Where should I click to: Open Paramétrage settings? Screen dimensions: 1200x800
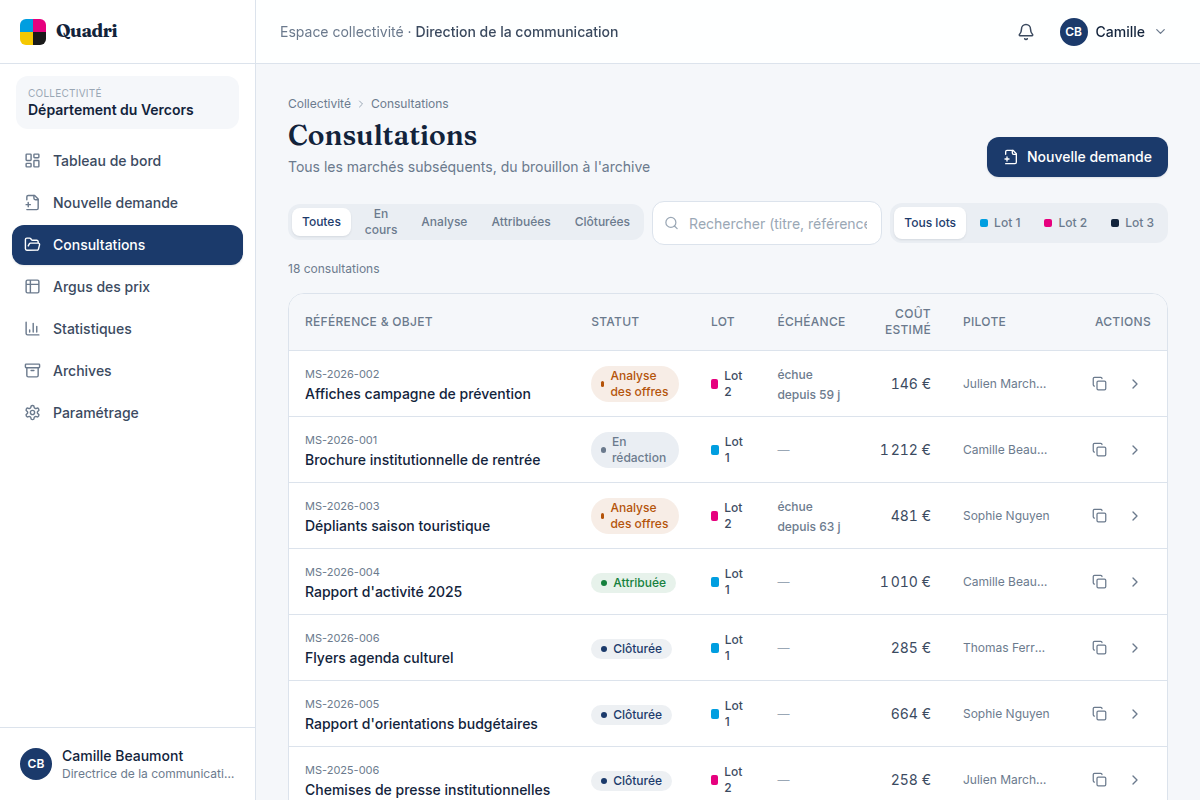click(127, 413)
